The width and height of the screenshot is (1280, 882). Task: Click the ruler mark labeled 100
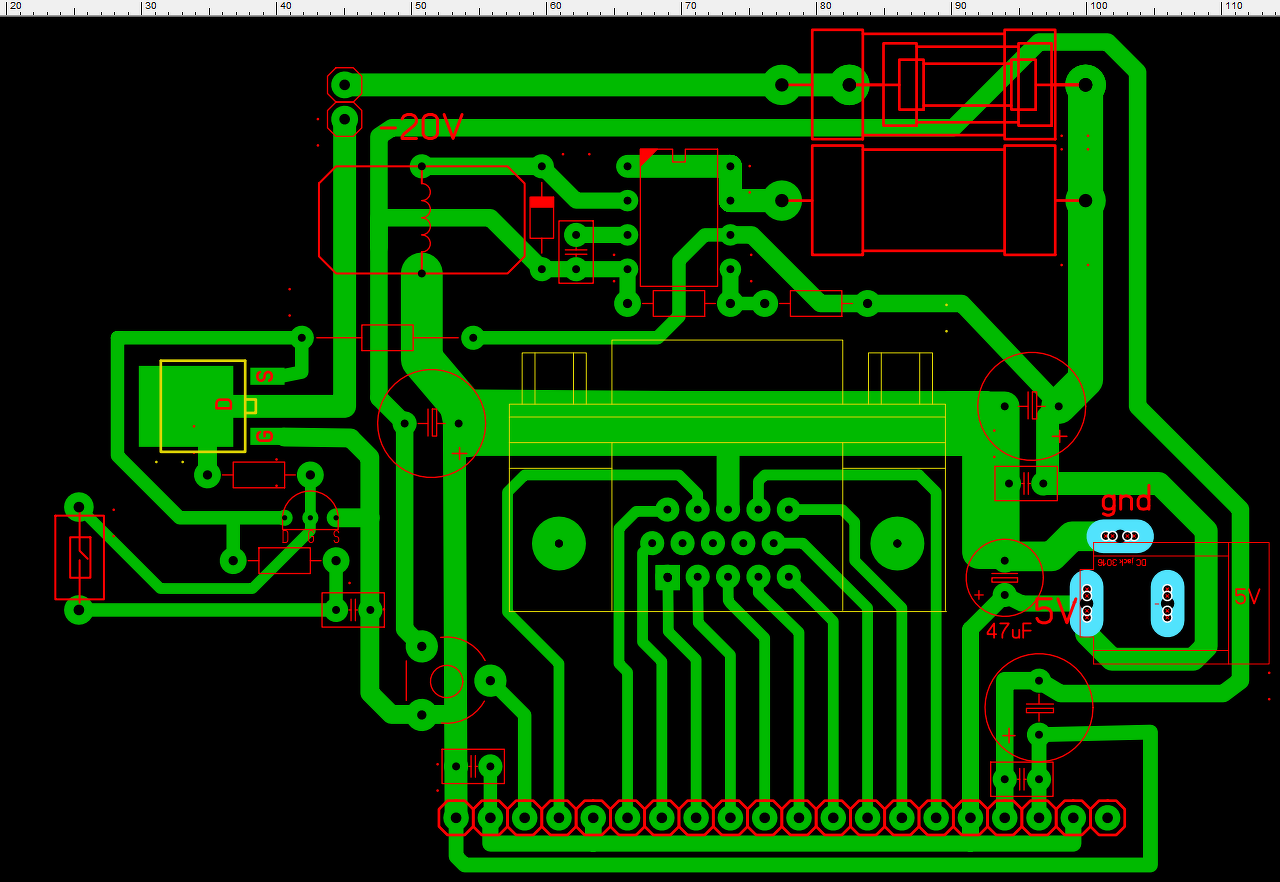1097,6
